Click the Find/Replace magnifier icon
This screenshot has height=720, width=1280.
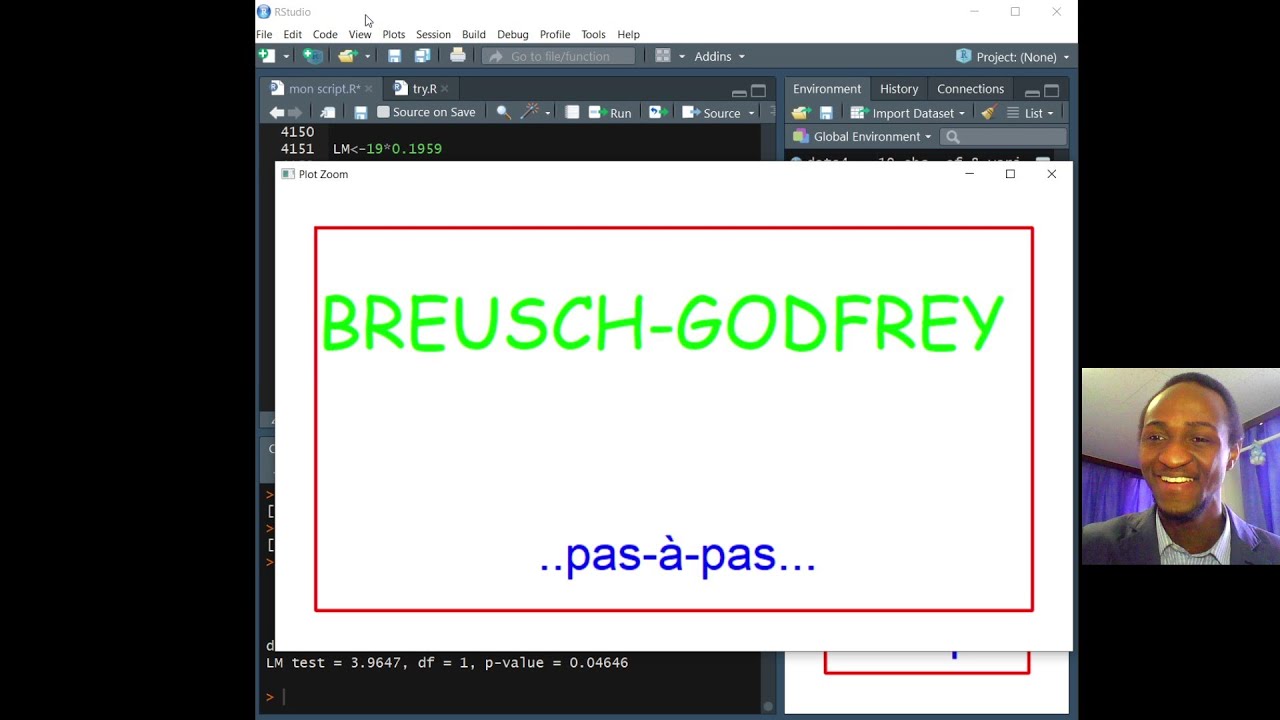(503, 113)
